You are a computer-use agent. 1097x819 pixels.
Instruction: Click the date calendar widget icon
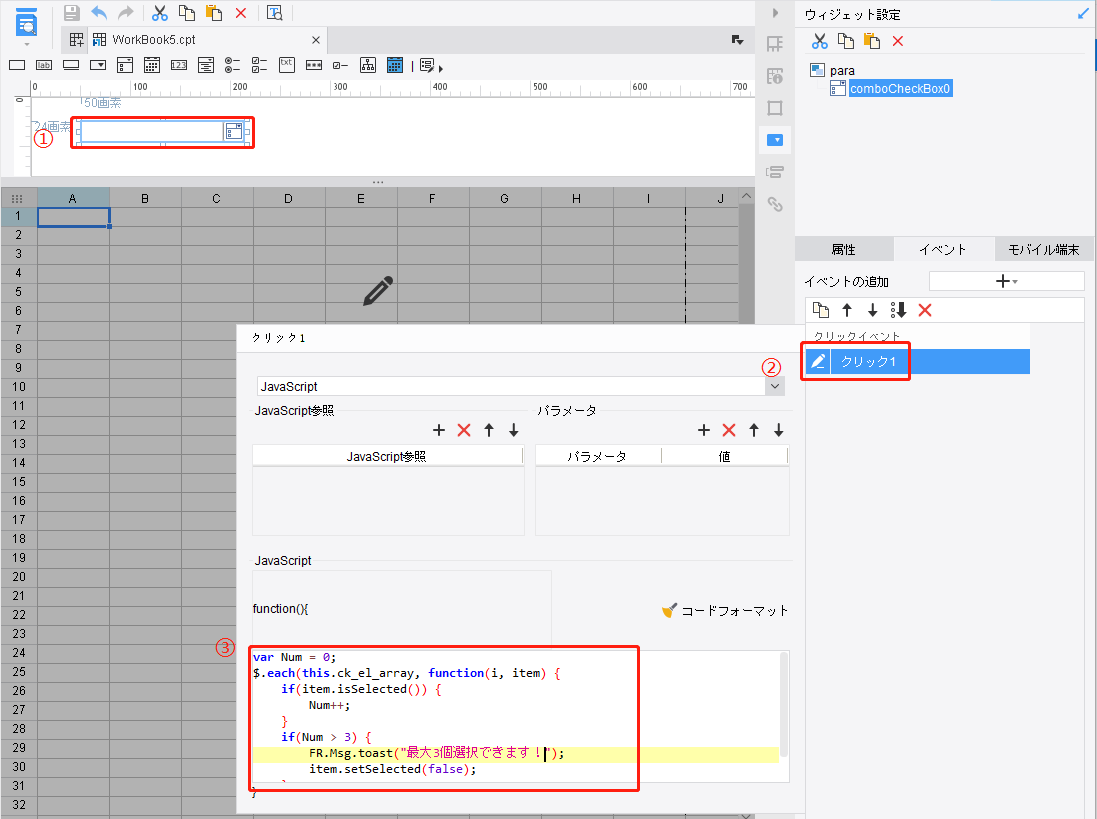[x=152, y=65]
